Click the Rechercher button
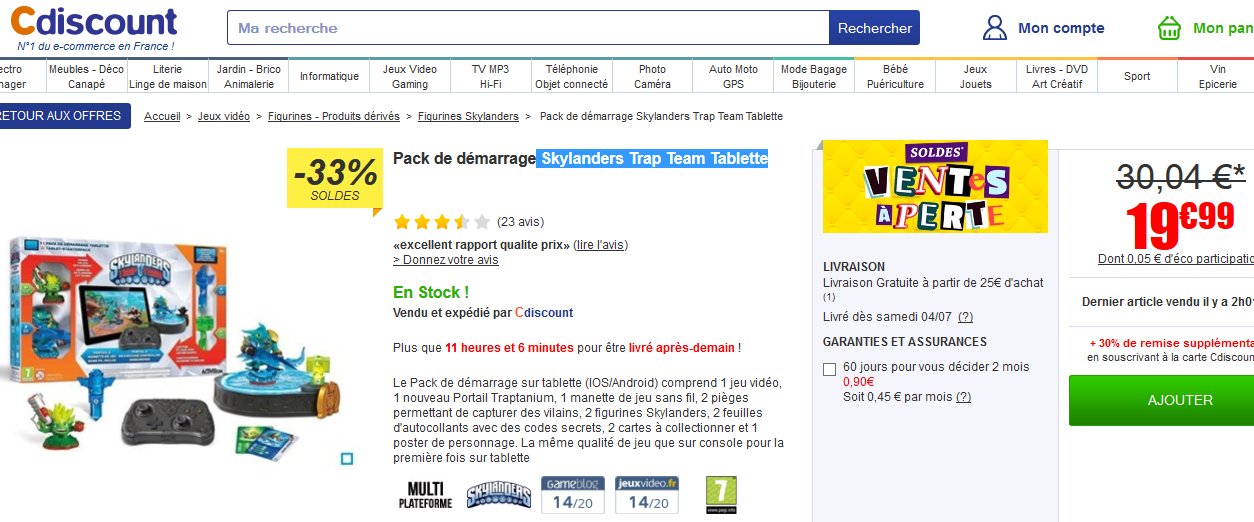1254x522 pixels. pyautogui.click(x=875, y=28)
